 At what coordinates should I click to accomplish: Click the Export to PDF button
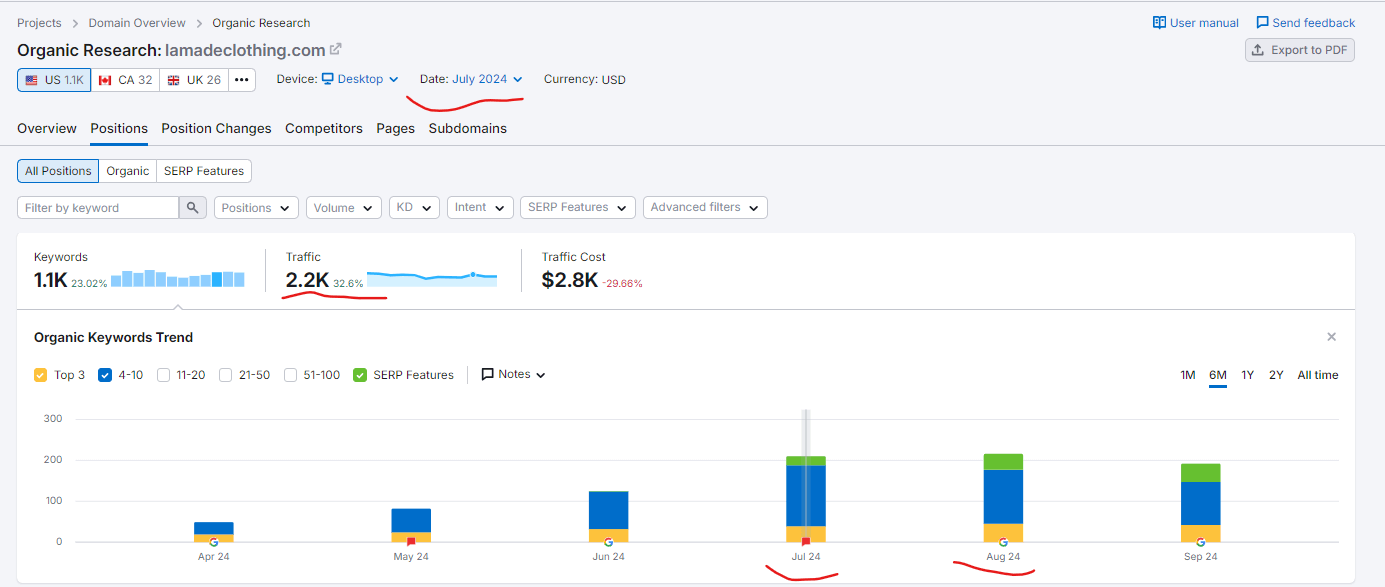click(1299, 50)
